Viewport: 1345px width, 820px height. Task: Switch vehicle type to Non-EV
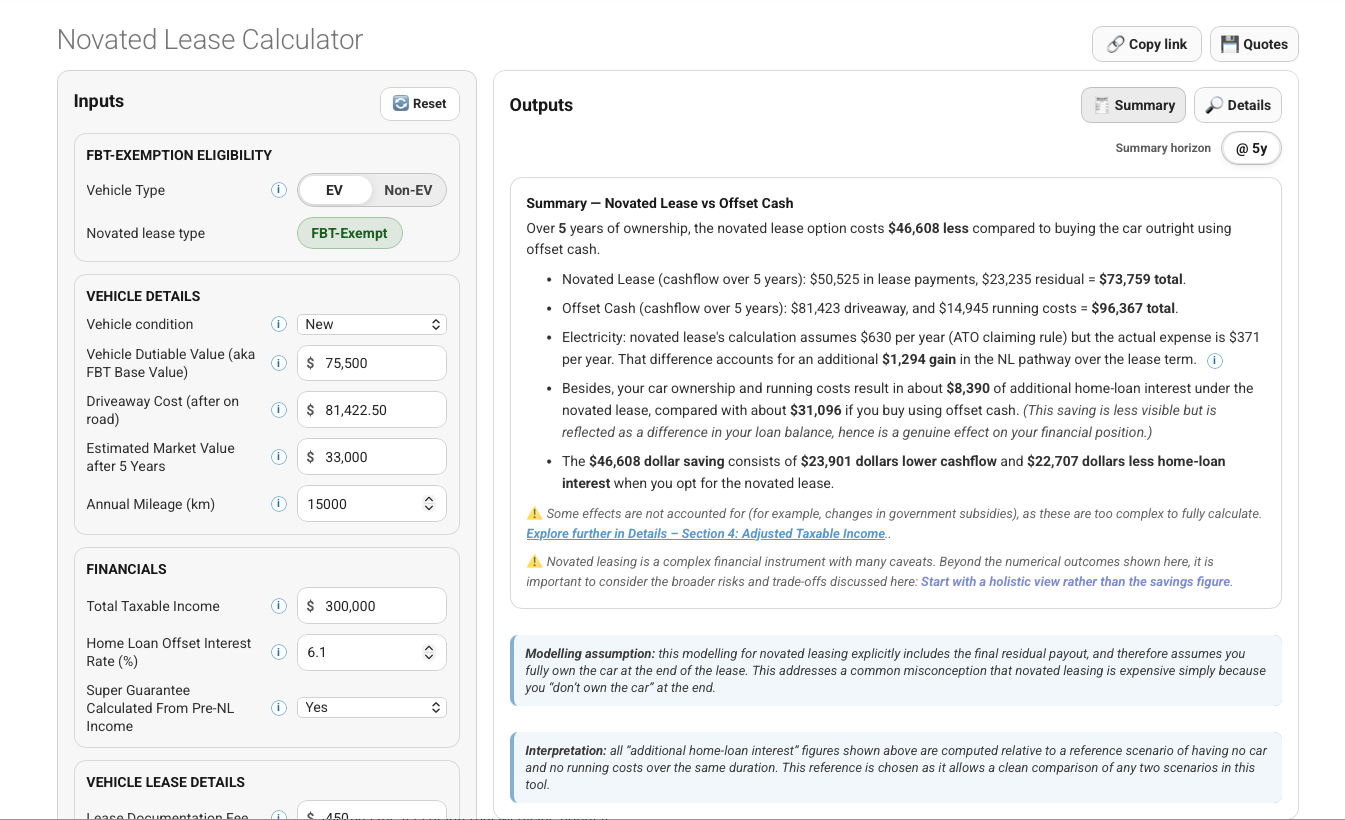408,190
